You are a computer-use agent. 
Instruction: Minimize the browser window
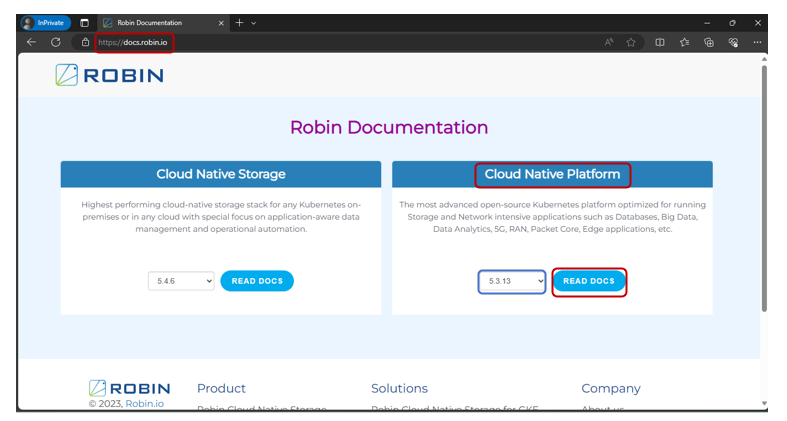(x=707, y=23)
